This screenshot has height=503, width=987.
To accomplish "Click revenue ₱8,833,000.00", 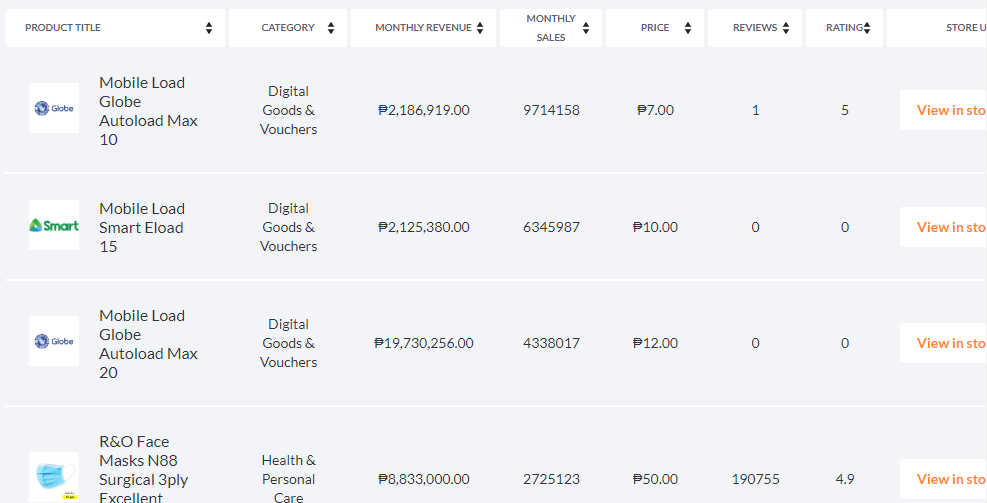I will (424, 479).
